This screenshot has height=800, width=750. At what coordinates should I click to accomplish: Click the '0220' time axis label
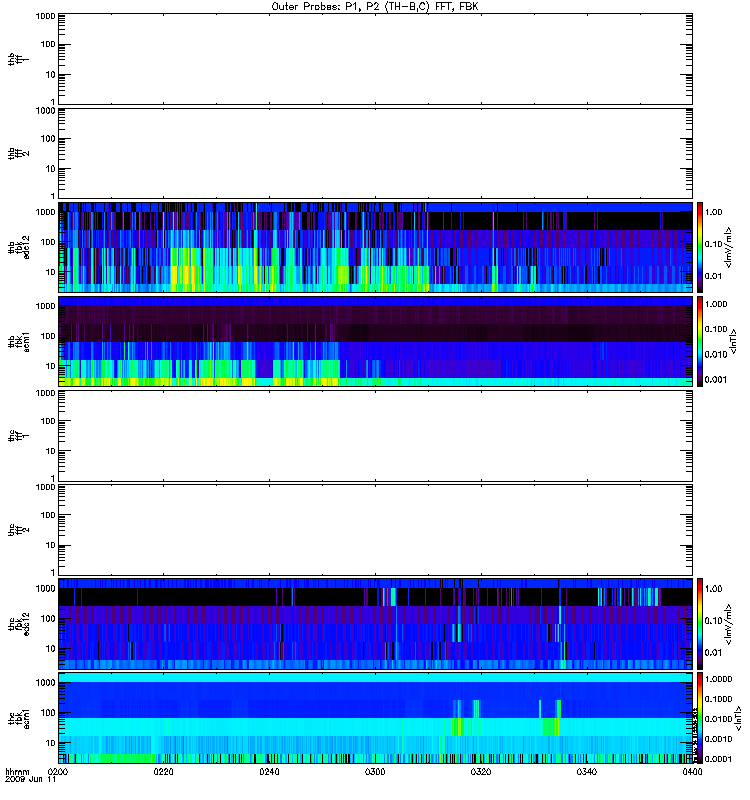coord(163,772)
